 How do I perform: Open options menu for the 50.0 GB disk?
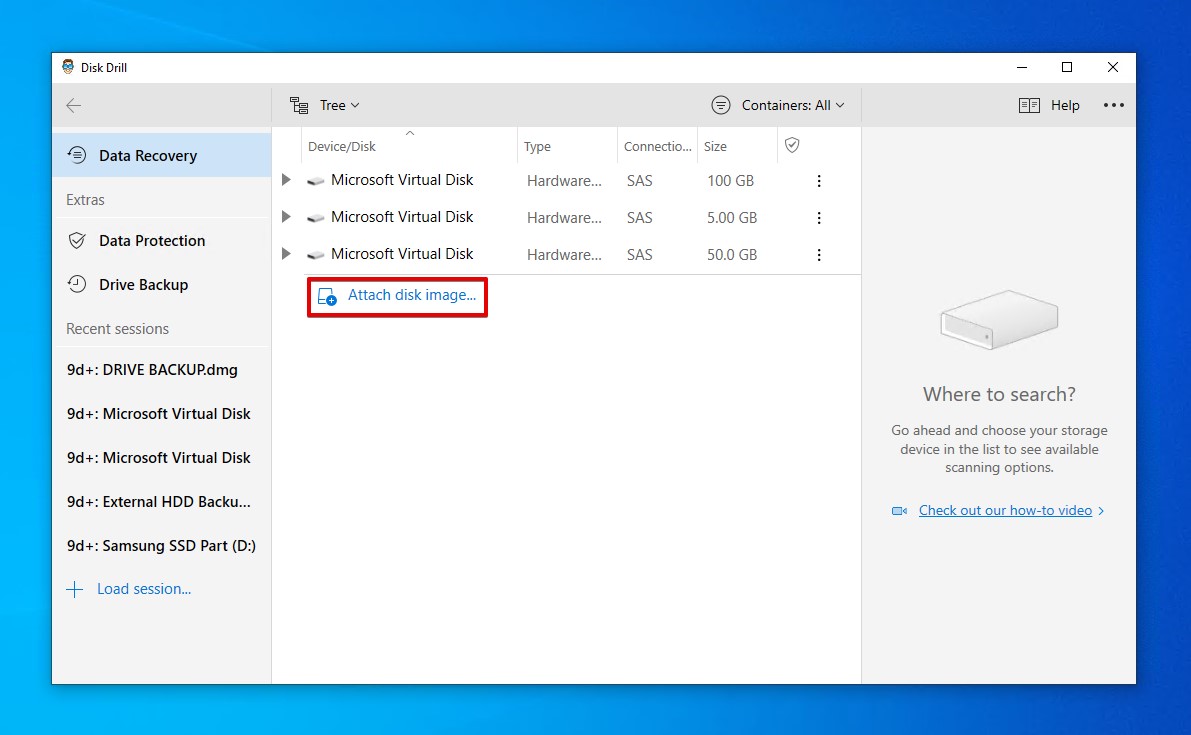[x=819, y=255]
